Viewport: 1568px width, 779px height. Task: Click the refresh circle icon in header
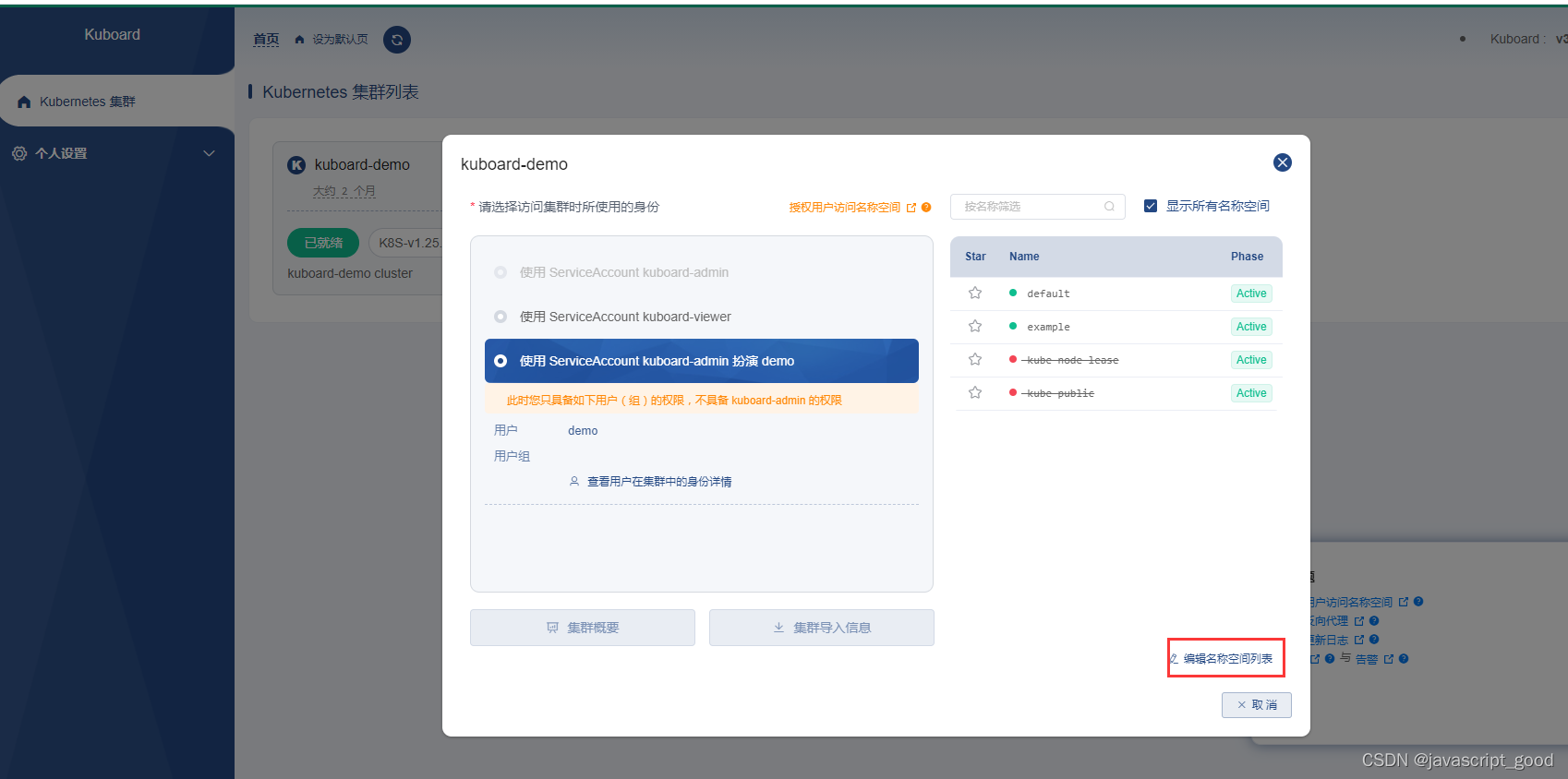coord(397,40)
